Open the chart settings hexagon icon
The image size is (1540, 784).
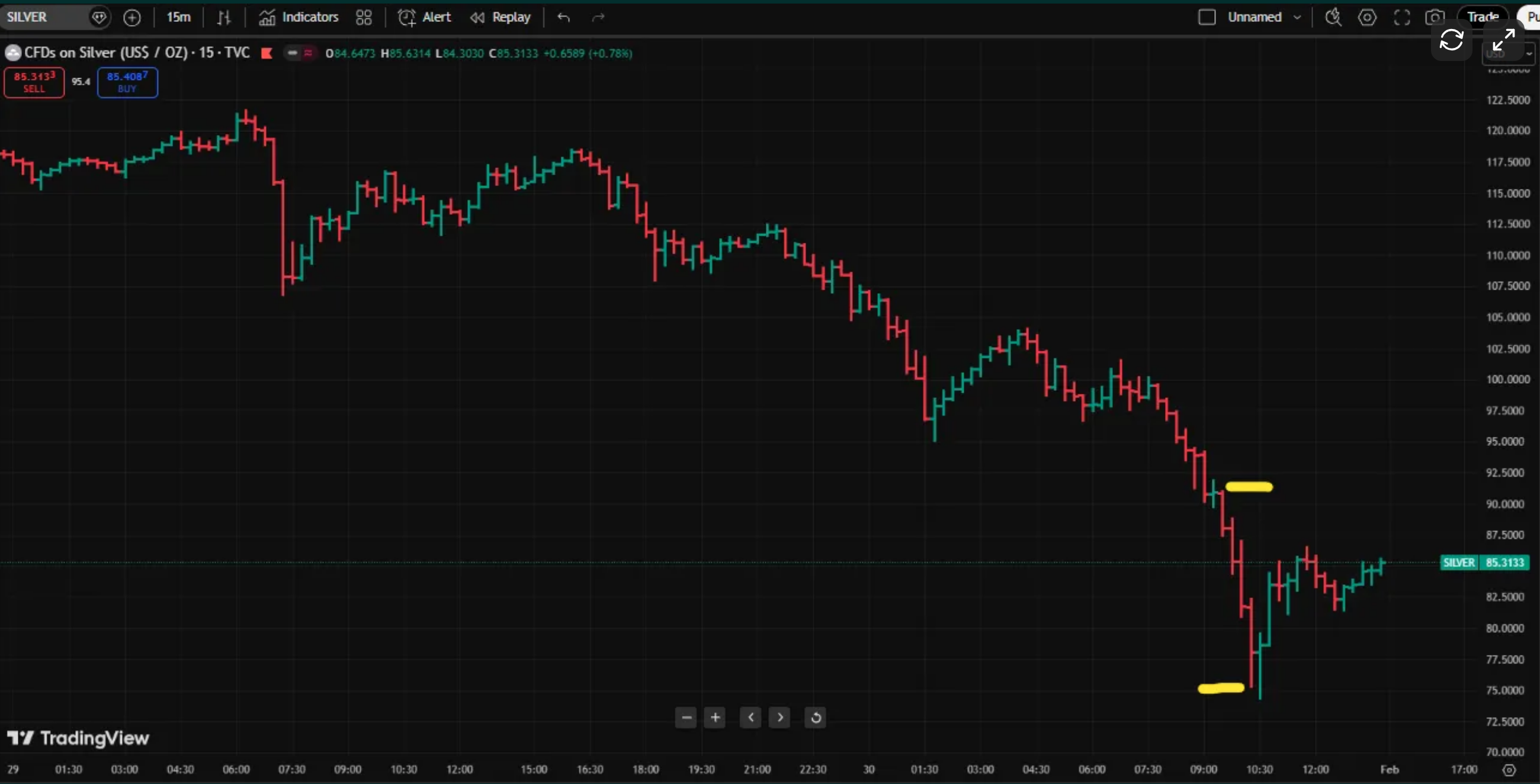point(1366,17)
